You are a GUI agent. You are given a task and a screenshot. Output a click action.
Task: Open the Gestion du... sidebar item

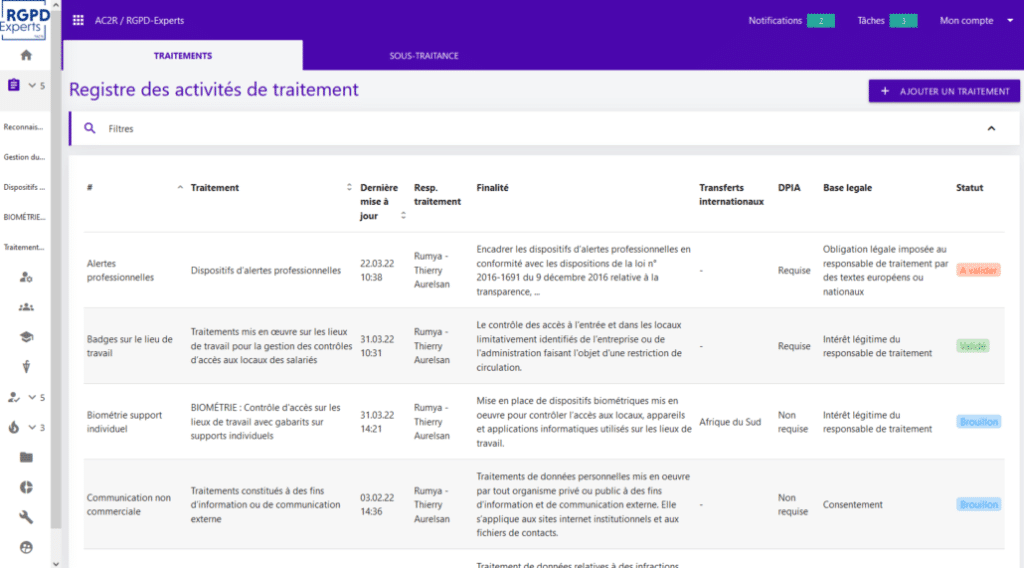tap(24, 157)
